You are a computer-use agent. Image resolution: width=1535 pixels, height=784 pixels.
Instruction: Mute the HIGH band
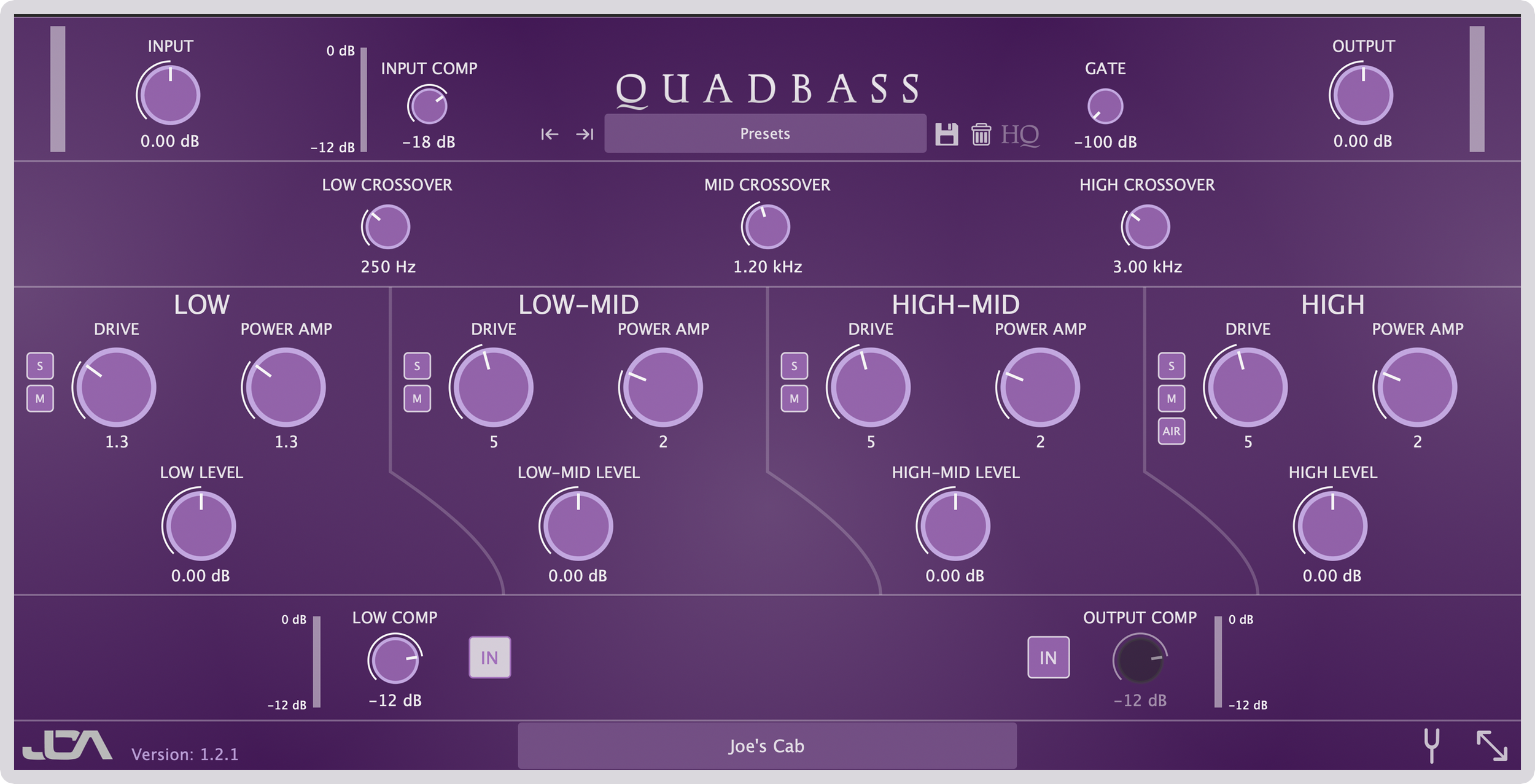(x=1171, y=398)
